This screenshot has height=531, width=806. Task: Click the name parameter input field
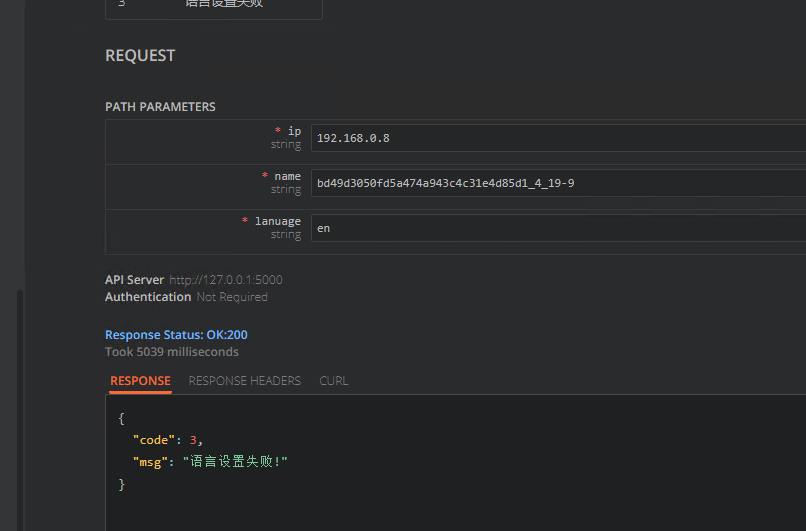click(x=557, y=183)
